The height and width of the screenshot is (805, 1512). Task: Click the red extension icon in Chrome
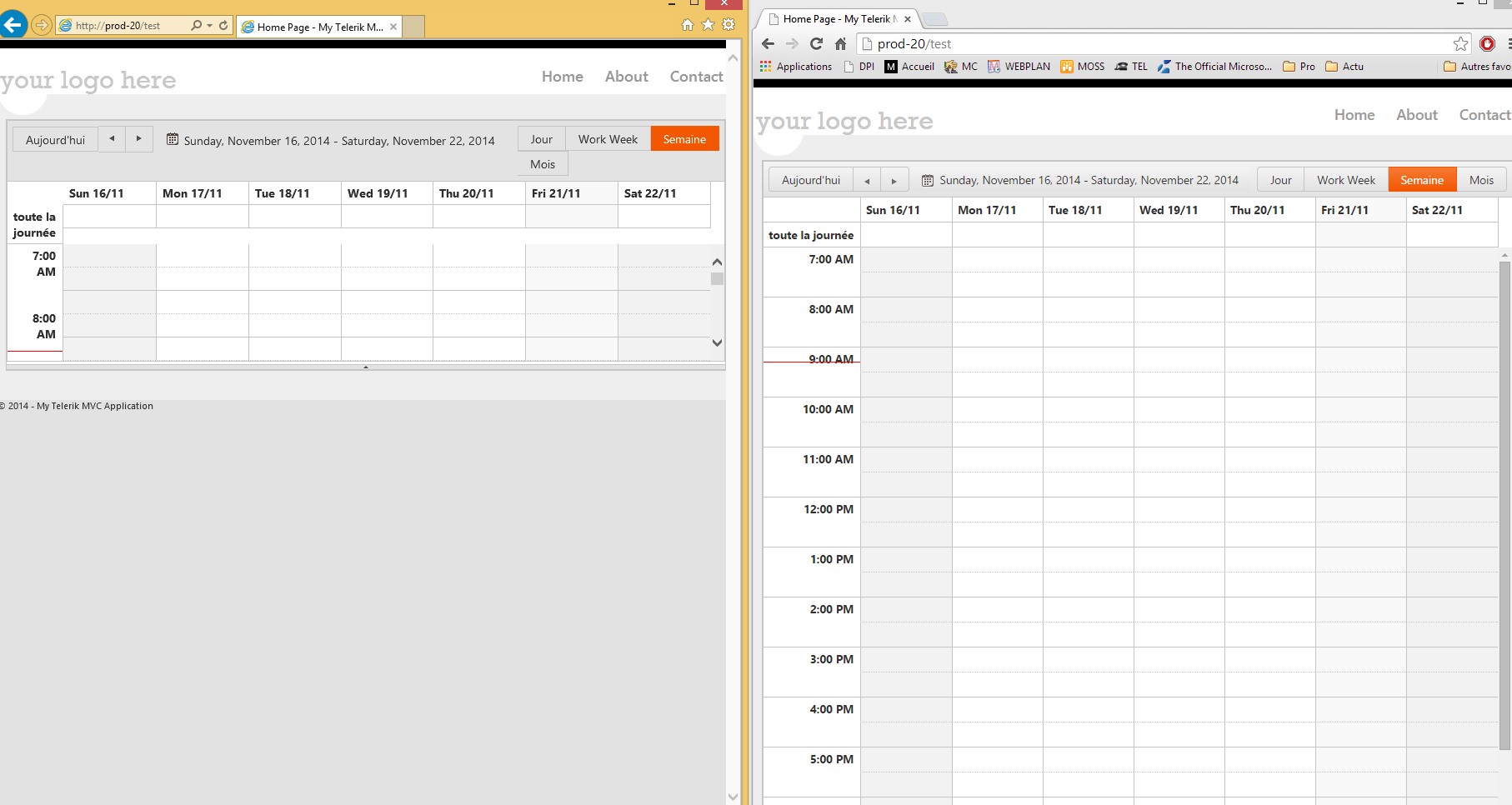(x=1487, y=43)
